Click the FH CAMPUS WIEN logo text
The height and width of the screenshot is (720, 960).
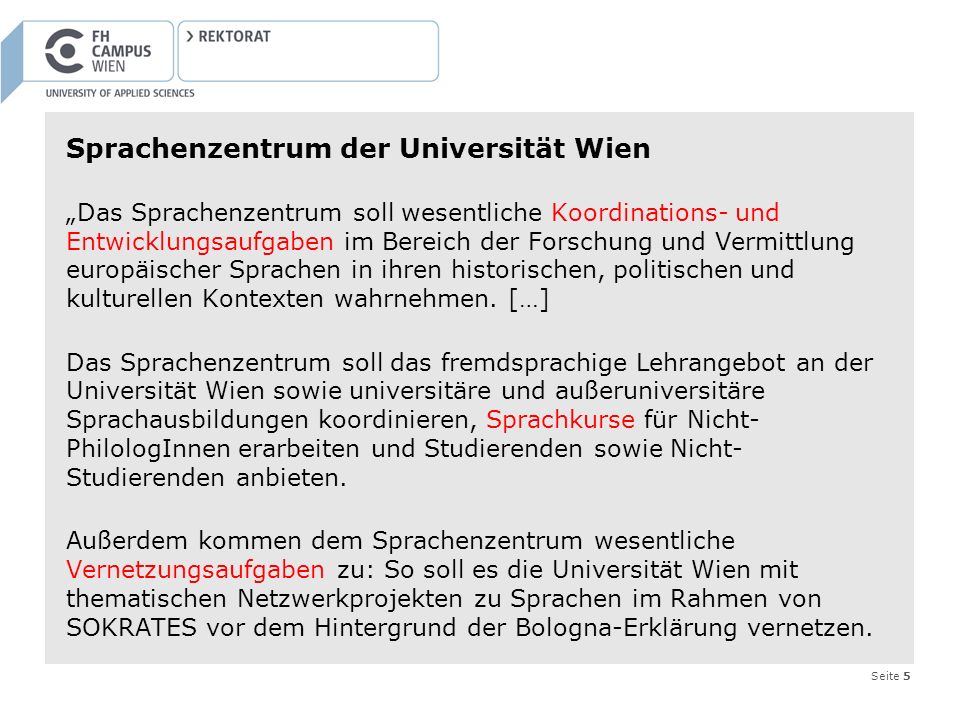(121, 51)
